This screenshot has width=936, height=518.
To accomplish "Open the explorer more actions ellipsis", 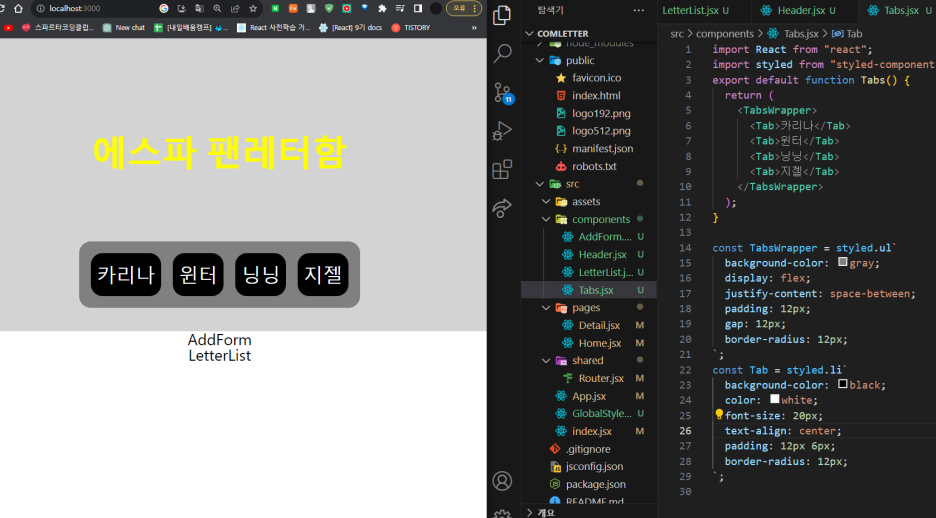I will 639,10.
